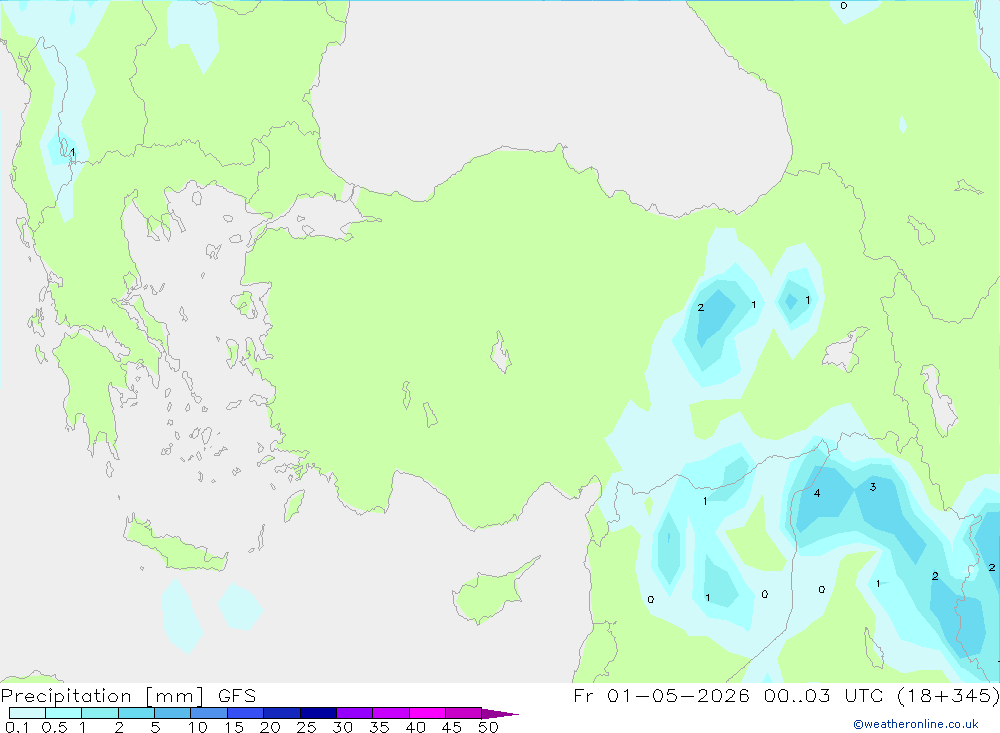This screenshot has width=1000, height=733.
Task: Click the '0.1' legend scale label
Action: [x=17, y=727]
